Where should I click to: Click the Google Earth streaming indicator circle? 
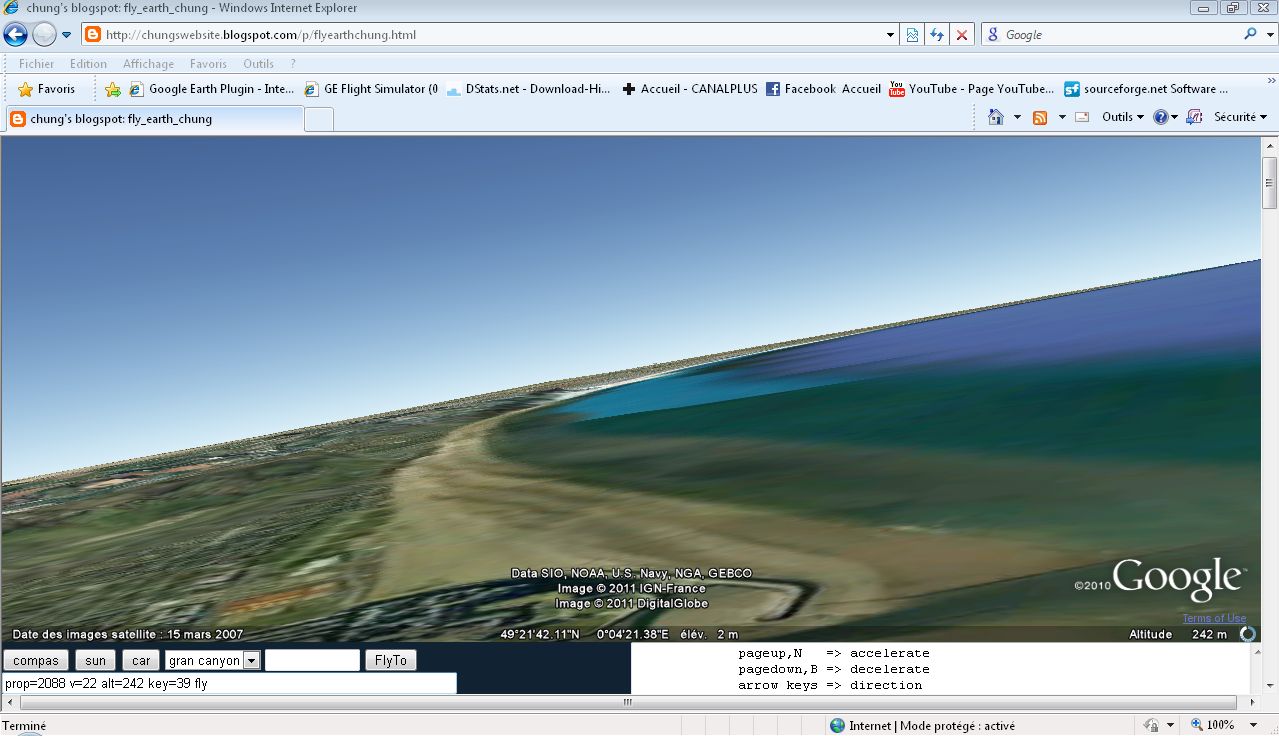1247,634
